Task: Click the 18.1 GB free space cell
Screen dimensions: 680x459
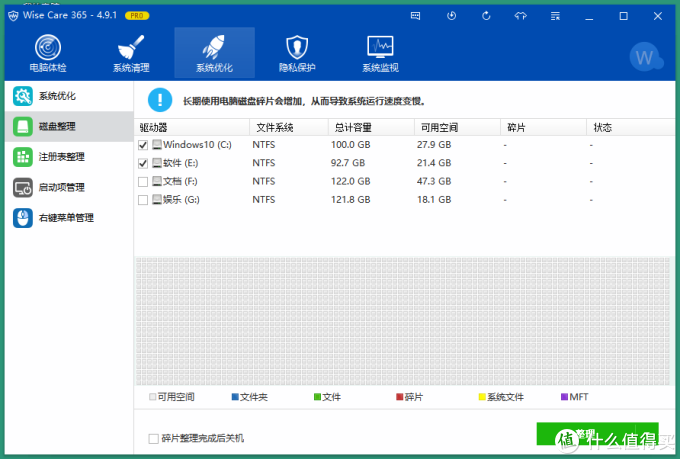Action: tap(434, 200)
